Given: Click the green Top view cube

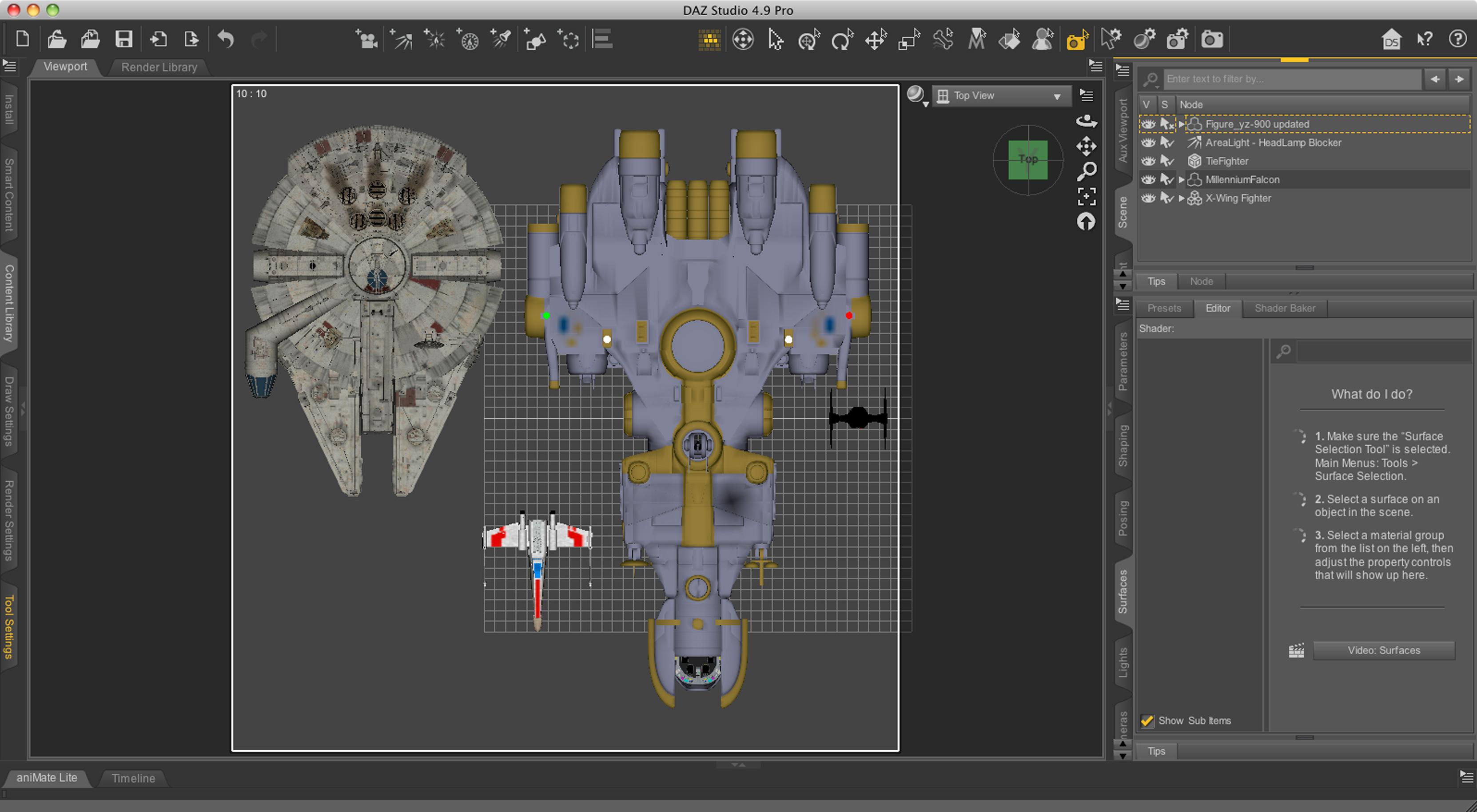Looking at the screenshot, I should (x=1027, y=160).
